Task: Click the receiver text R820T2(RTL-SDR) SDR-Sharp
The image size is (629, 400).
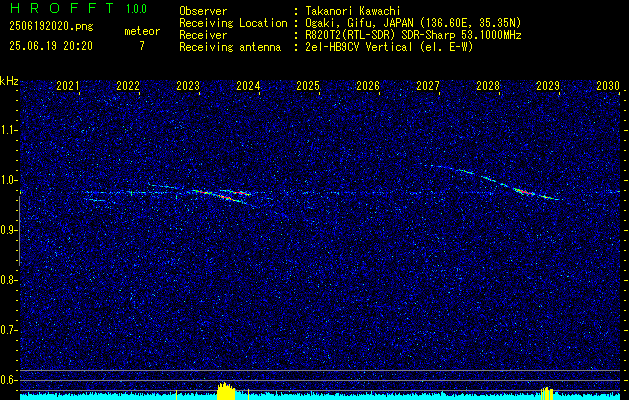Action: (x=379, y=35)
